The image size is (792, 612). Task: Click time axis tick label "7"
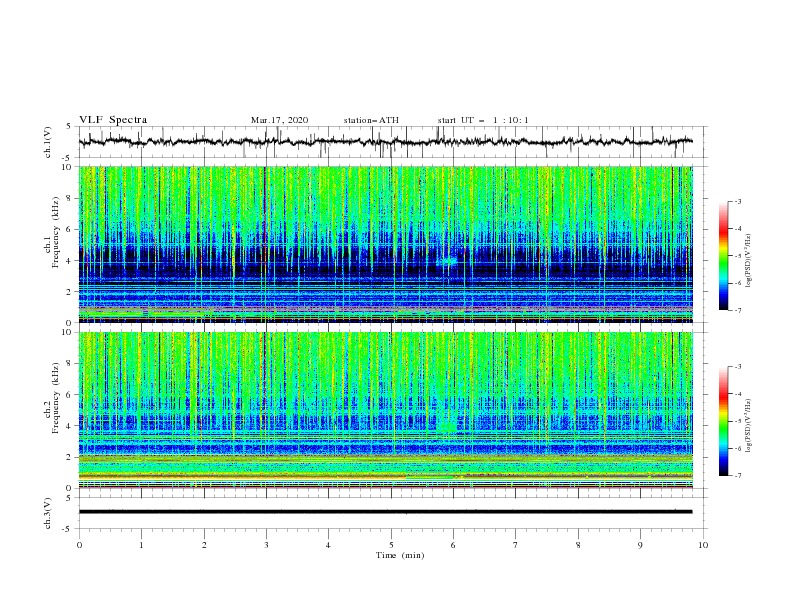[x=516, y=545]
